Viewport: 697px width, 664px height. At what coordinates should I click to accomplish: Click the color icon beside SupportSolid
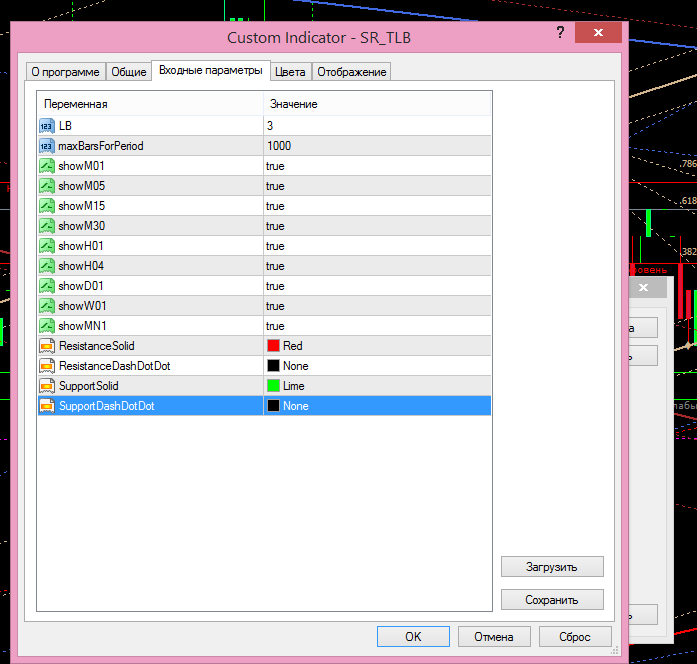(x=47, y=386)
